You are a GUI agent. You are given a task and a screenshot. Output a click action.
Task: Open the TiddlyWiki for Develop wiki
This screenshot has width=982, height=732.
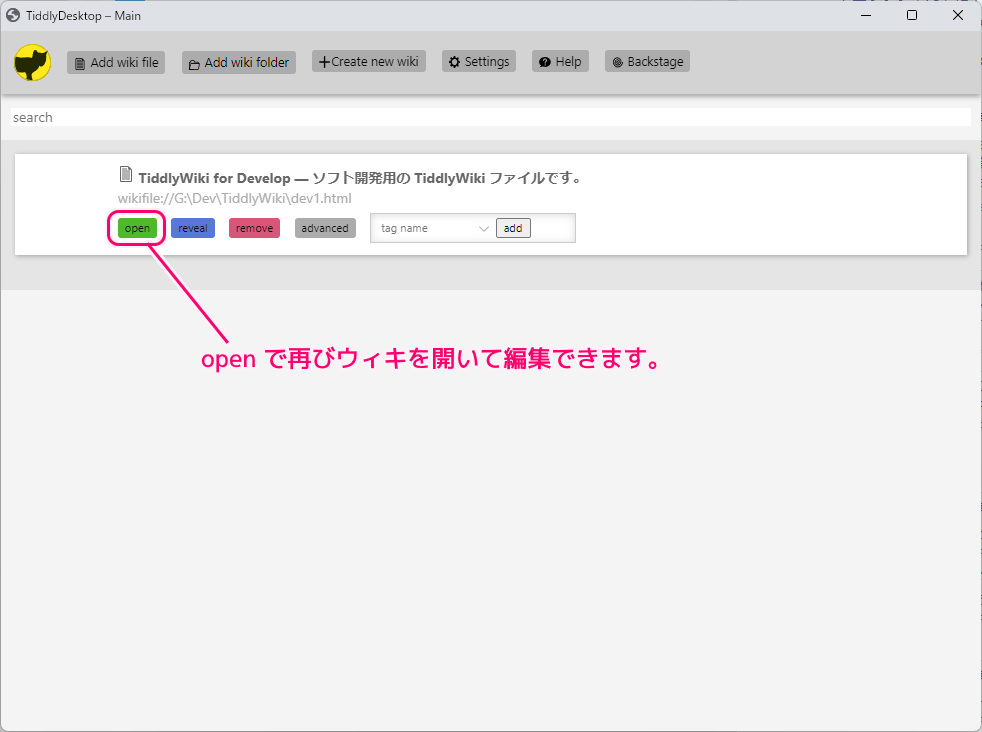pos(136,228)
